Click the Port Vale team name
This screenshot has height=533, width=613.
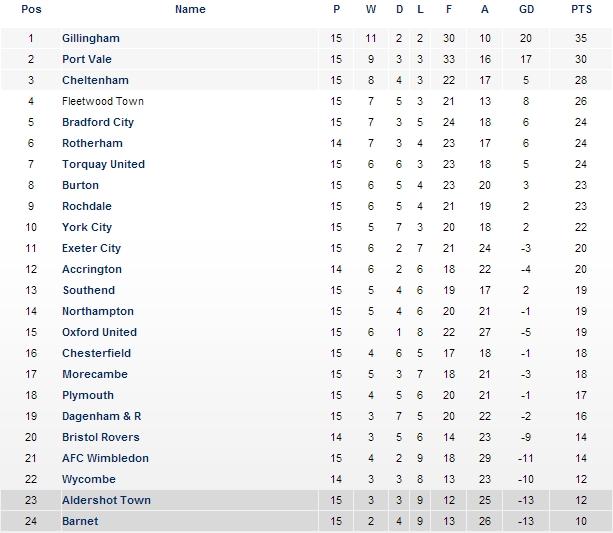[x=86, y=59]
